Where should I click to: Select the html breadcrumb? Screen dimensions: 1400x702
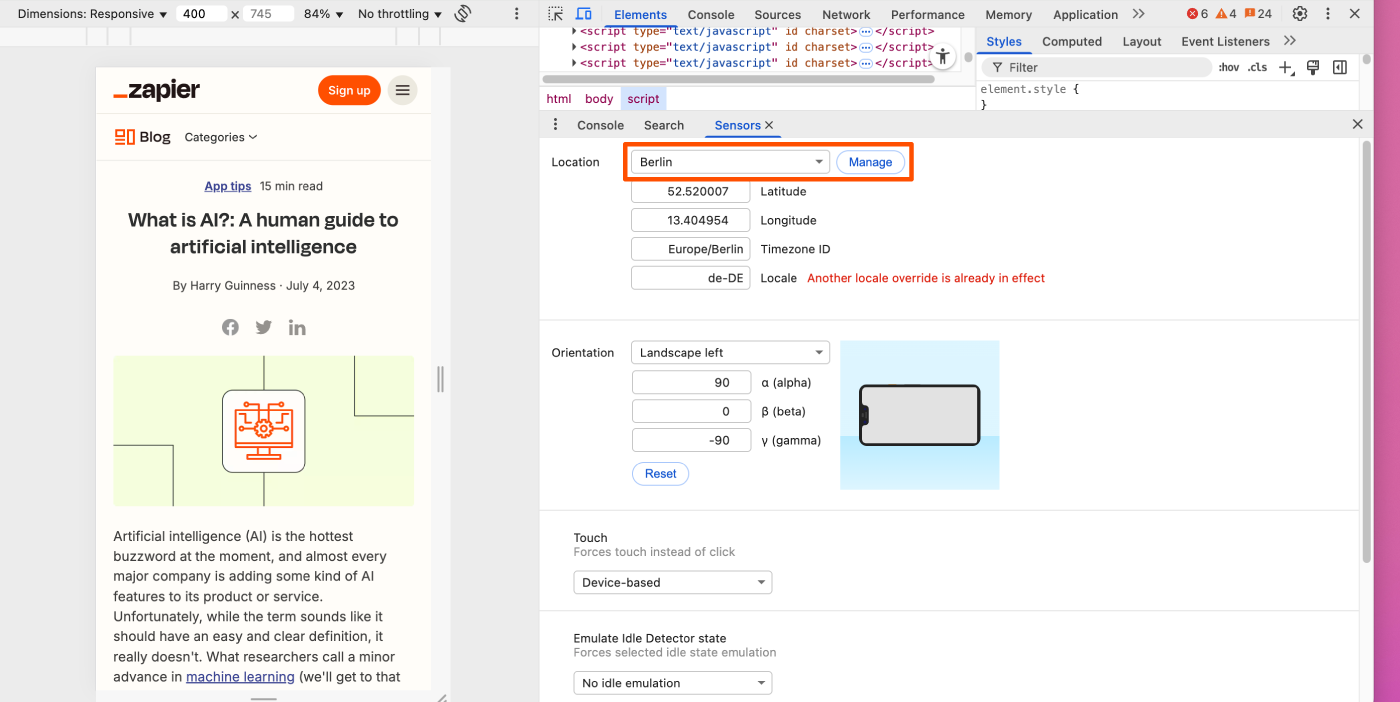[559, 99]
